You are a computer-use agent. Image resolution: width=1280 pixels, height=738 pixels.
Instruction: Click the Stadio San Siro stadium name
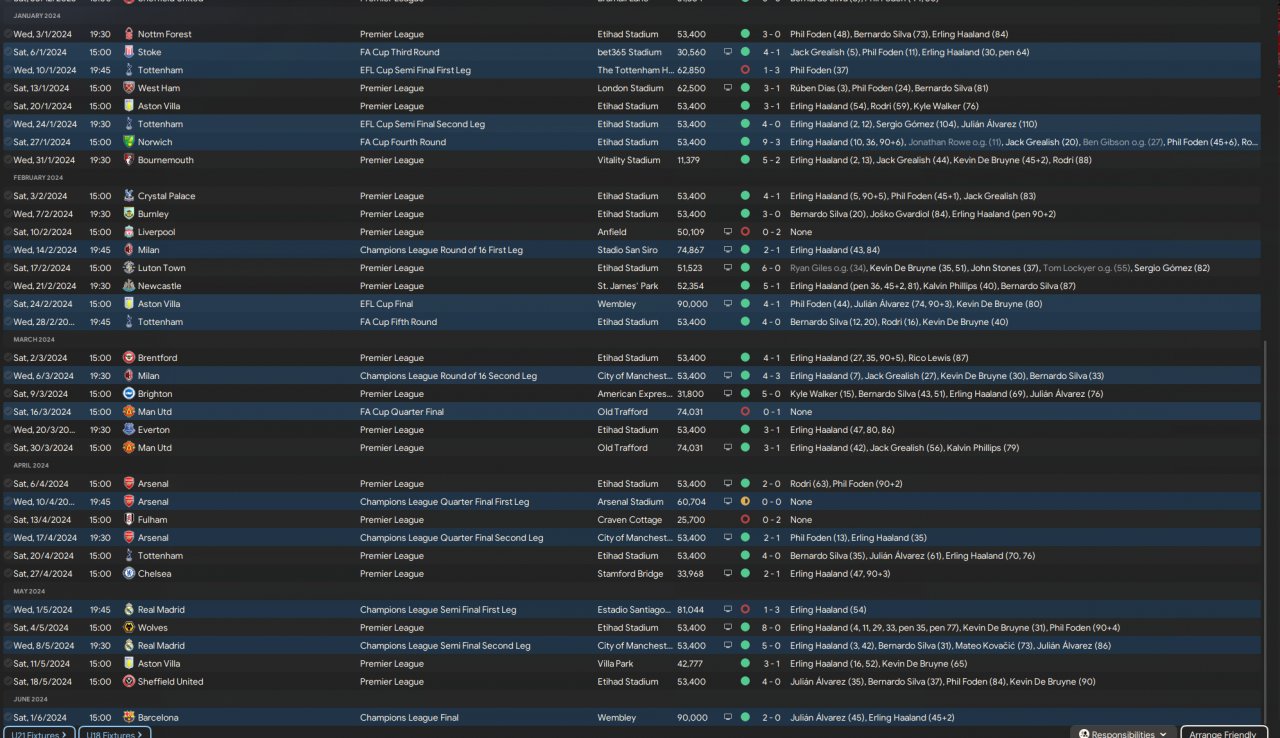click(x=629, y=250)
